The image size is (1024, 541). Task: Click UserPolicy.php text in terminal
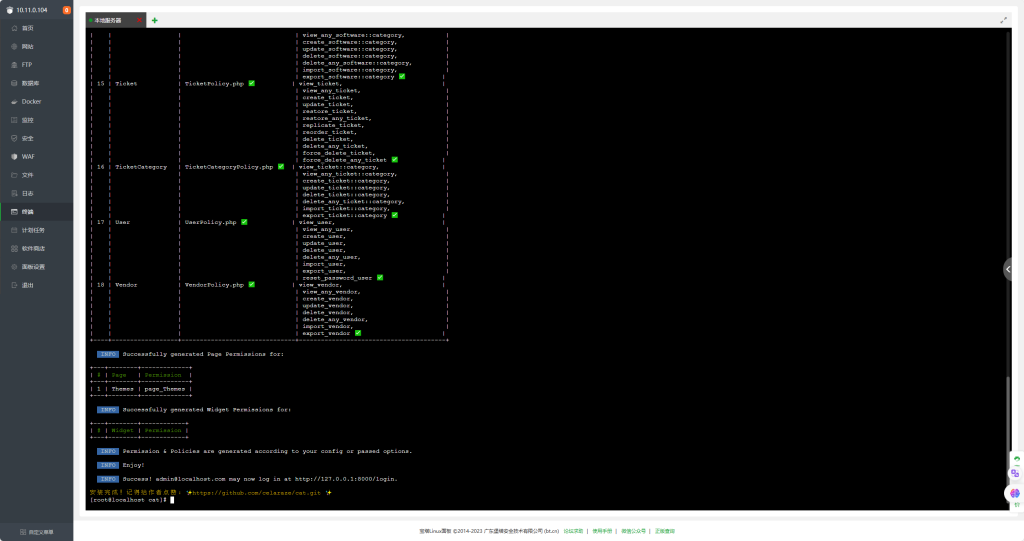[210, 222]
